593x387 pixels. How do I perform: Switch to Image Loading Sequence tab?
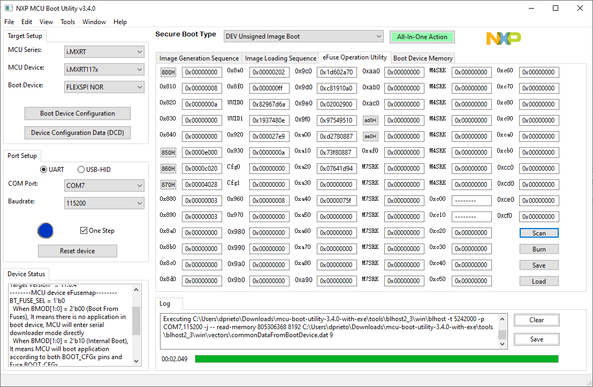[280, 58]
